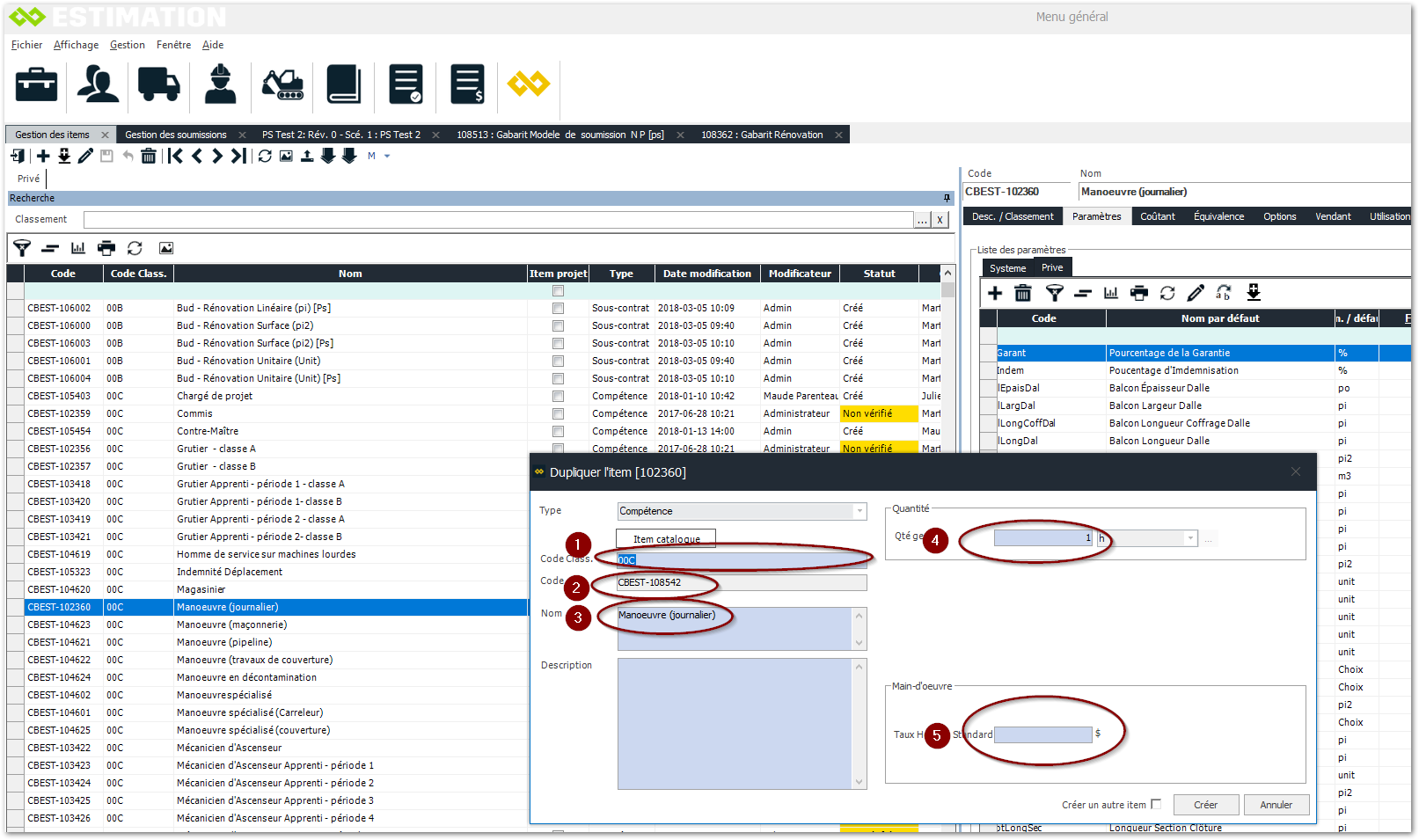The width and height of the screenshot is (1419, 840).
Task: Toggle Item projet checkbox for Commis row
Action: [558, 413]
